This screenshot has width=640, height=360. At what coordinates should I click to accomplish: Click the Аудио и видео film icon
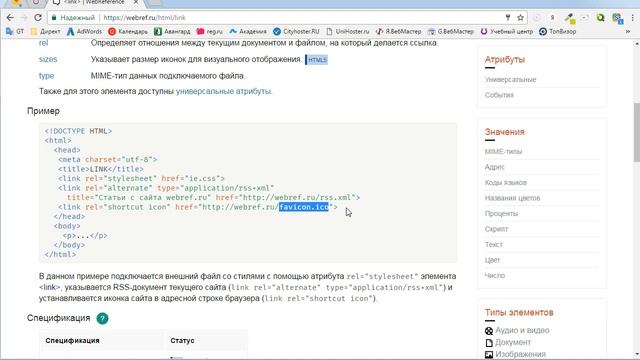click(489, 331)
